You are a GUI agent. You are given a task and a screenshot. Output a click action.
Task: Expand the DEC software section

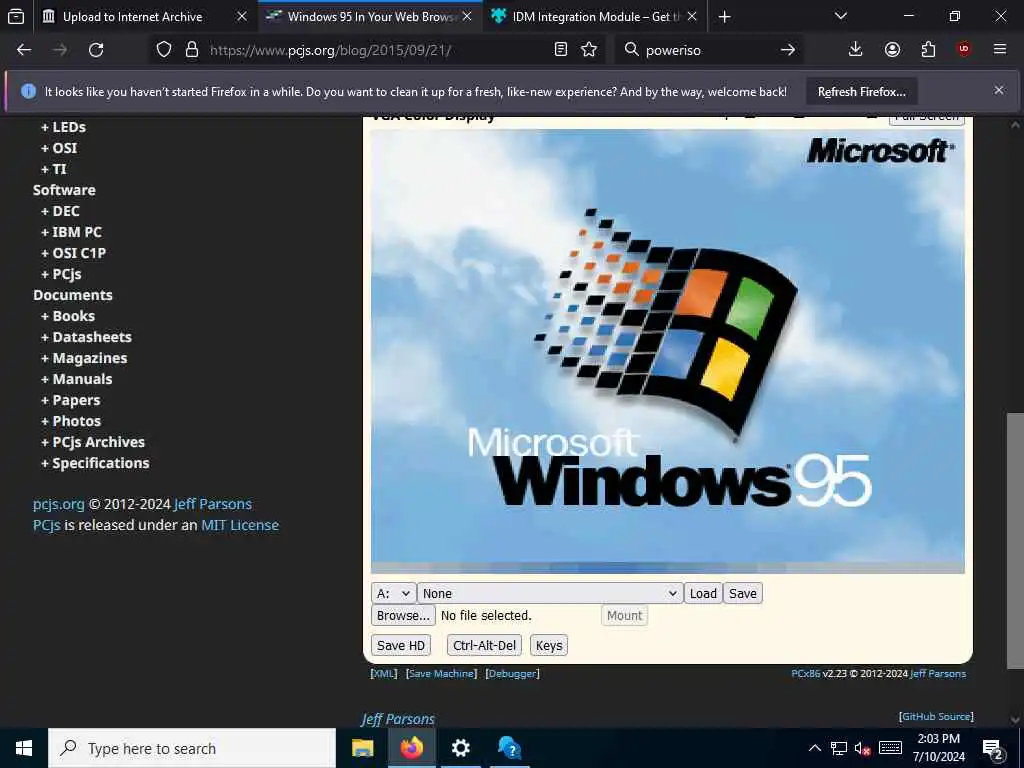pyautogui.click(x=60, y=211)
